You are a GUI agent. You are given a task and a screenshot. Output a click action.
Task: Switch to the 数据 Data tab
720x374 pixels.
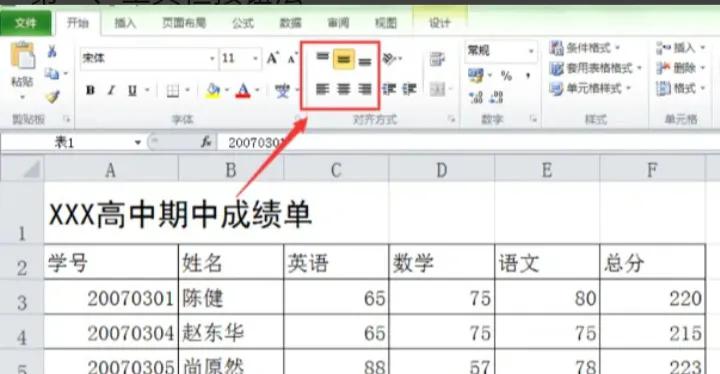tap(291, 23)
